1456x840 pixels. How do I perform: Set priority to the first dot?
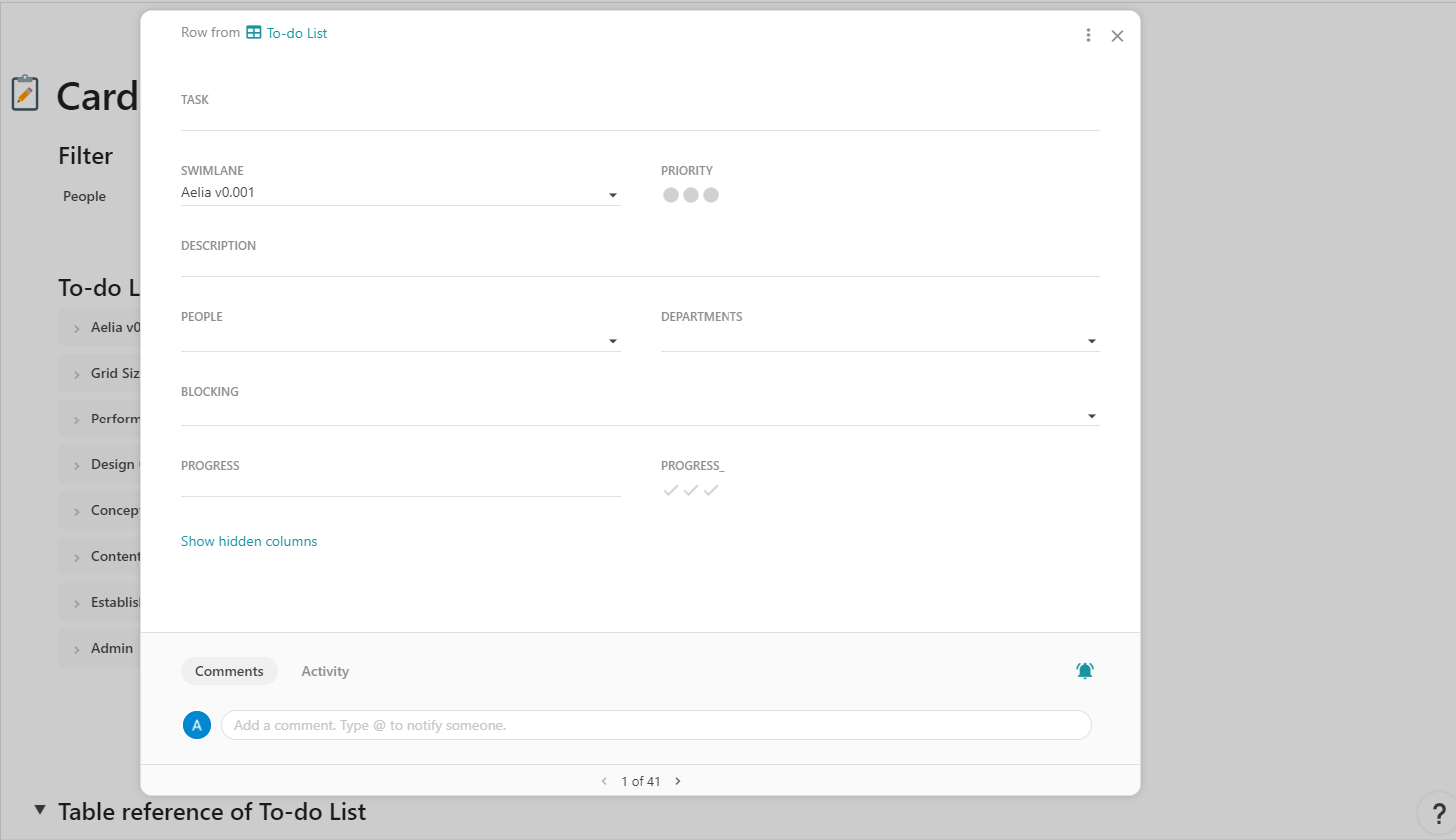(671, 195)
